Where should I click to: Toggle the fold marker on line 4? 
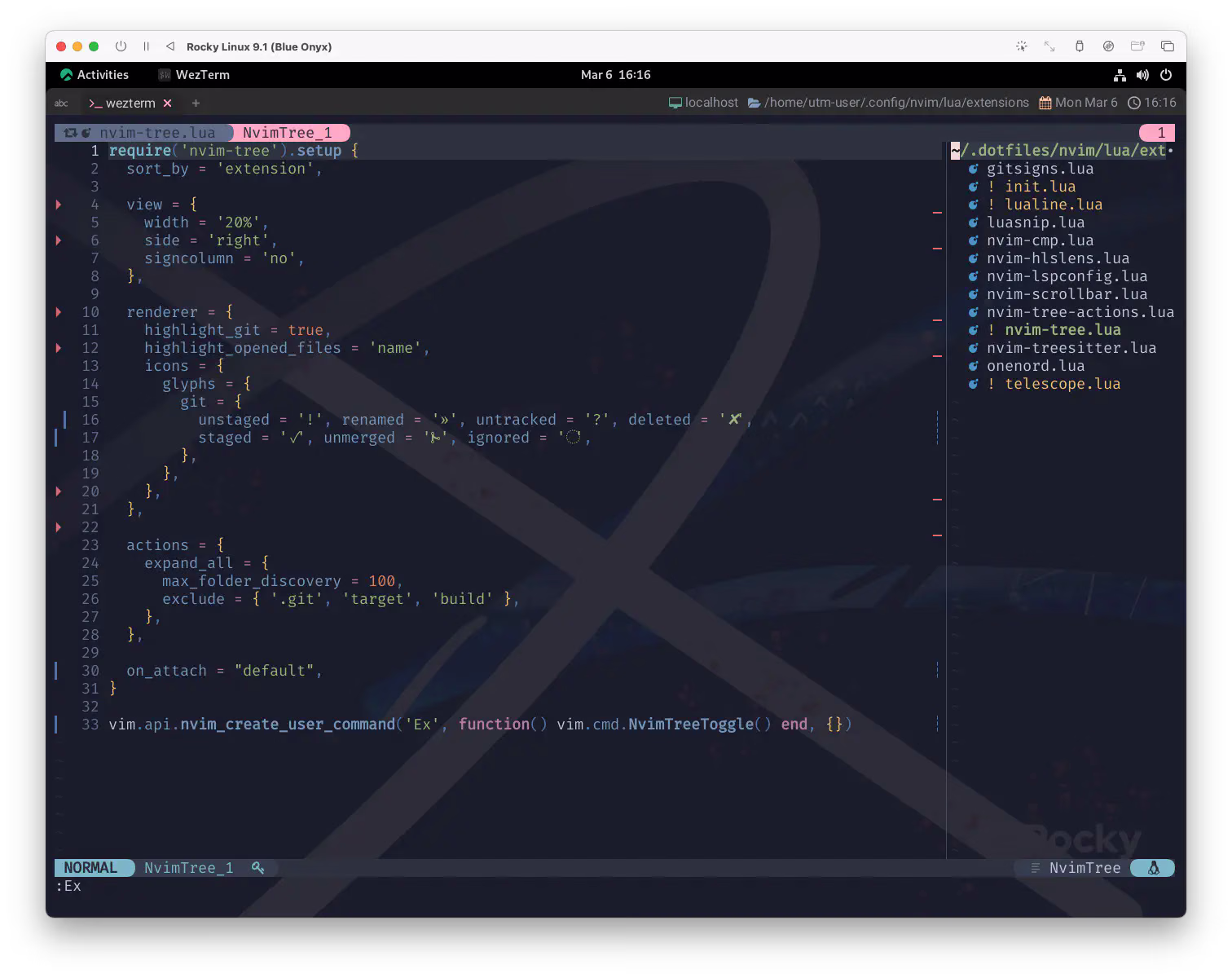[x=58, y=205]
